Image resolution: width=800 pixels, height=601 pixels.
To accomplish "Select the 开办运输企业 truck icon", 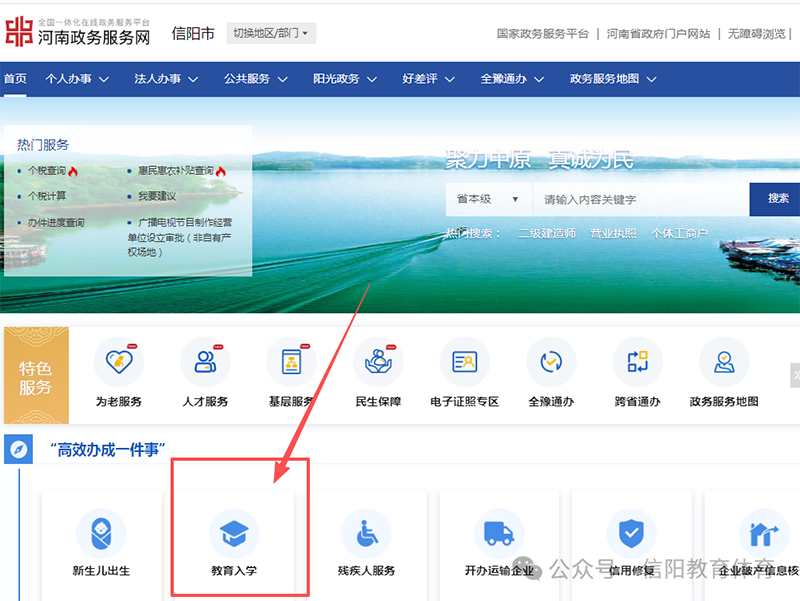I will pos(499,534).
